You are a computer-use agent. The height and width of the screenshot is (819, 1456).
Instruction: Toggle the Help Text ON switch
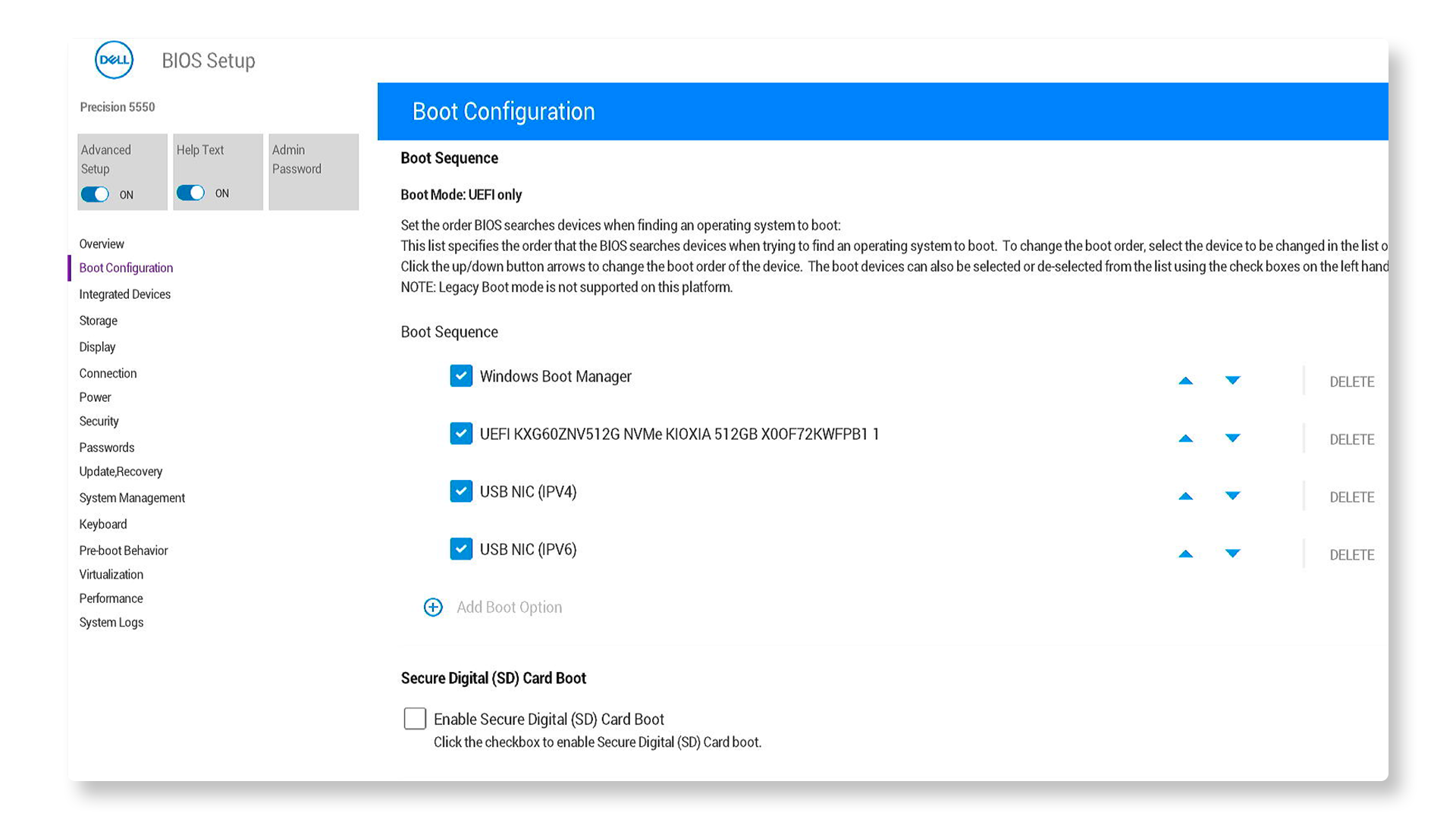191,192
